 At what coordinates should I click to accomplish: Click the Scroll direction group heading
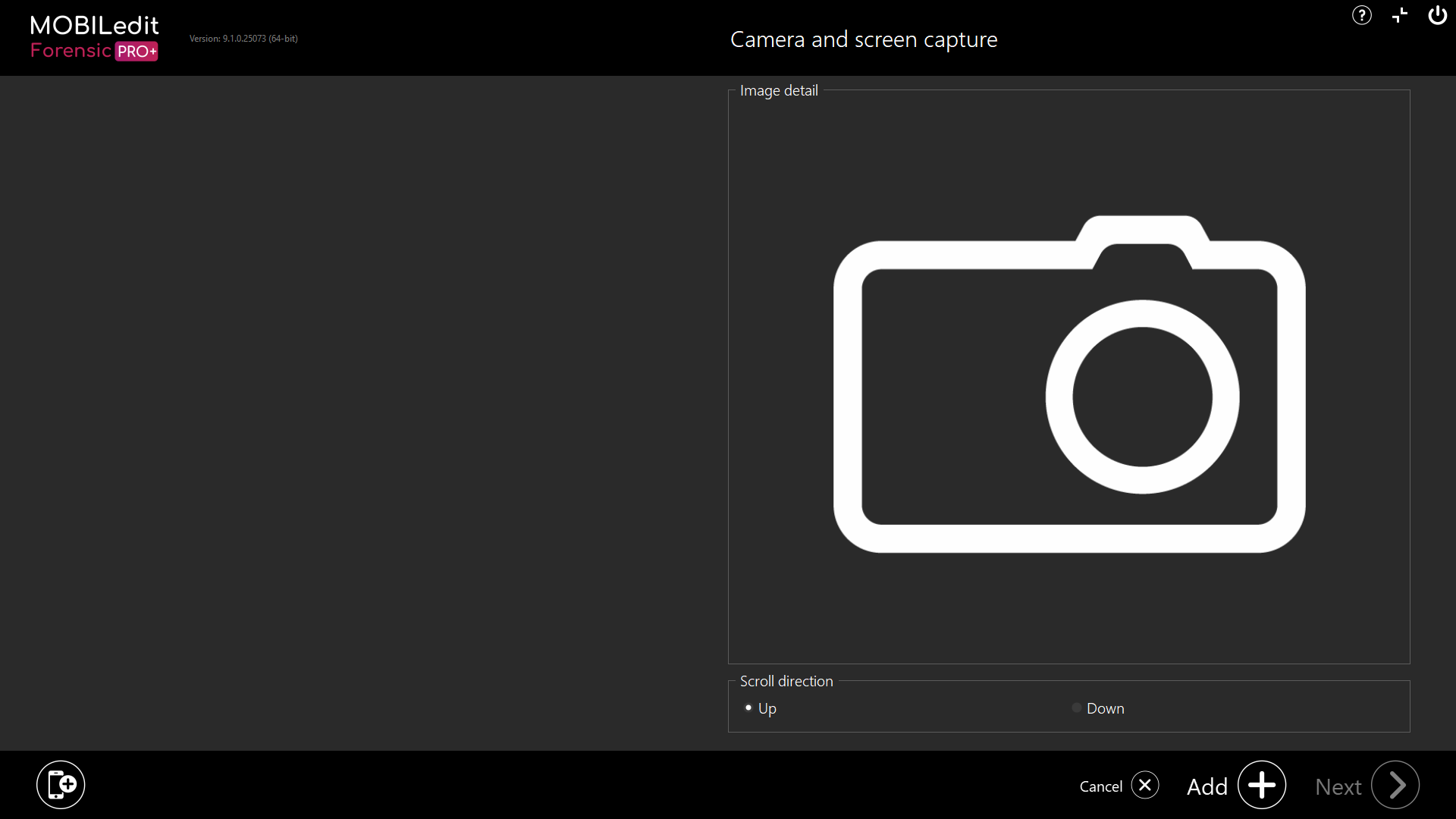coord(786,681)
